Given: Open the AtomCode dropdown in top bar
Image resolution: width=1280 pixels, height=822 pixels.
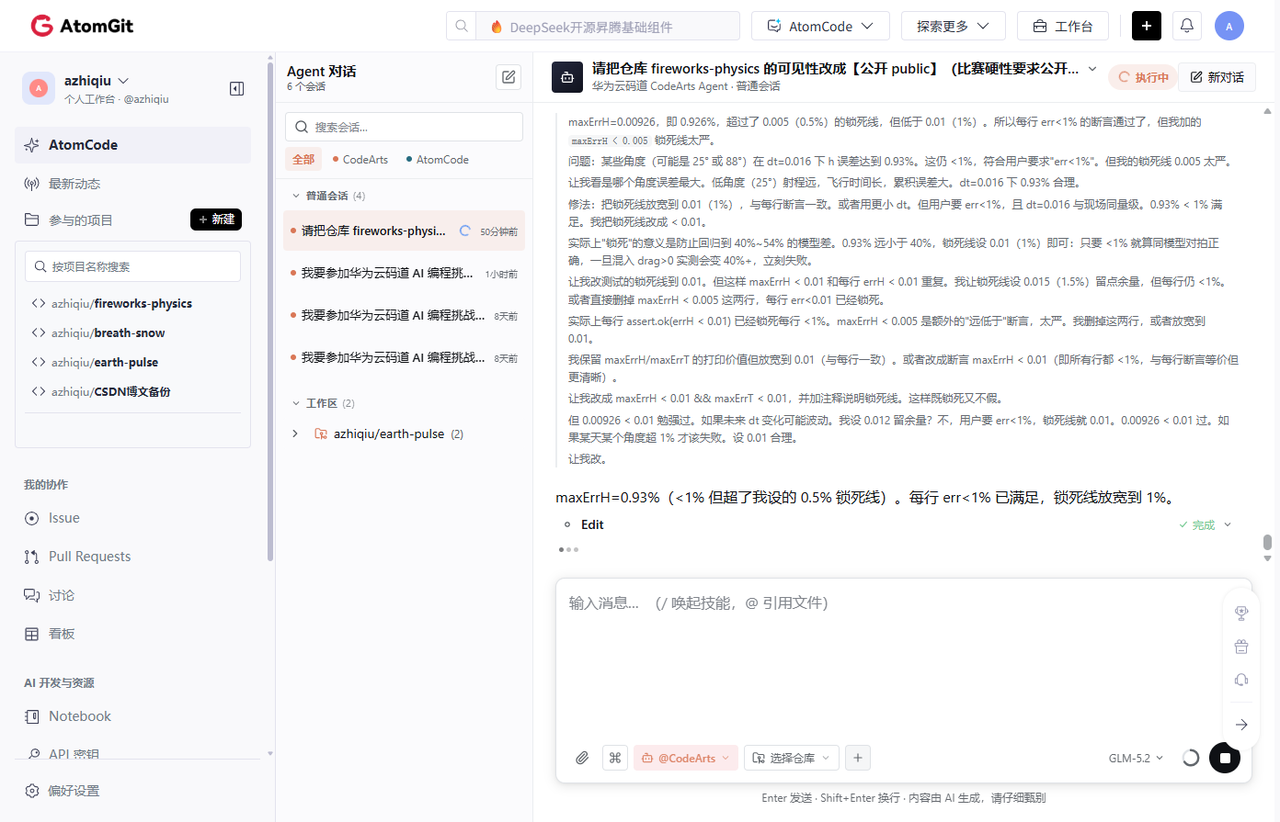Looking at the screenshot, I should point(820,26).
